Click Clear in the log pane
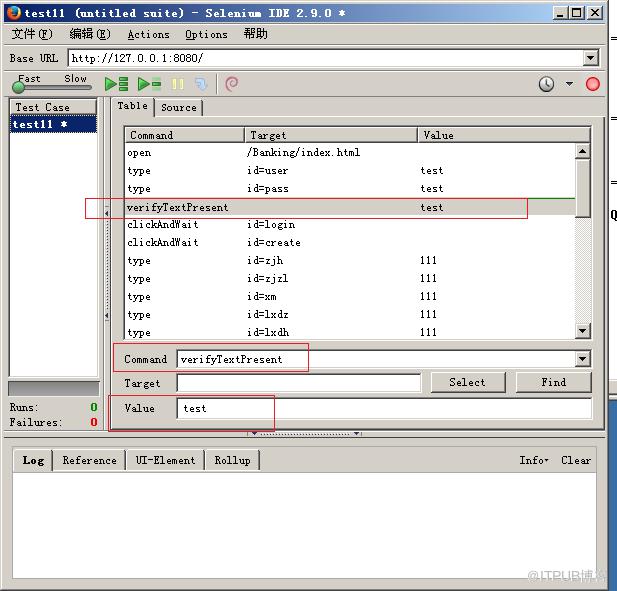Viewport: 617px width, 591px height. (x=576, y=460)
